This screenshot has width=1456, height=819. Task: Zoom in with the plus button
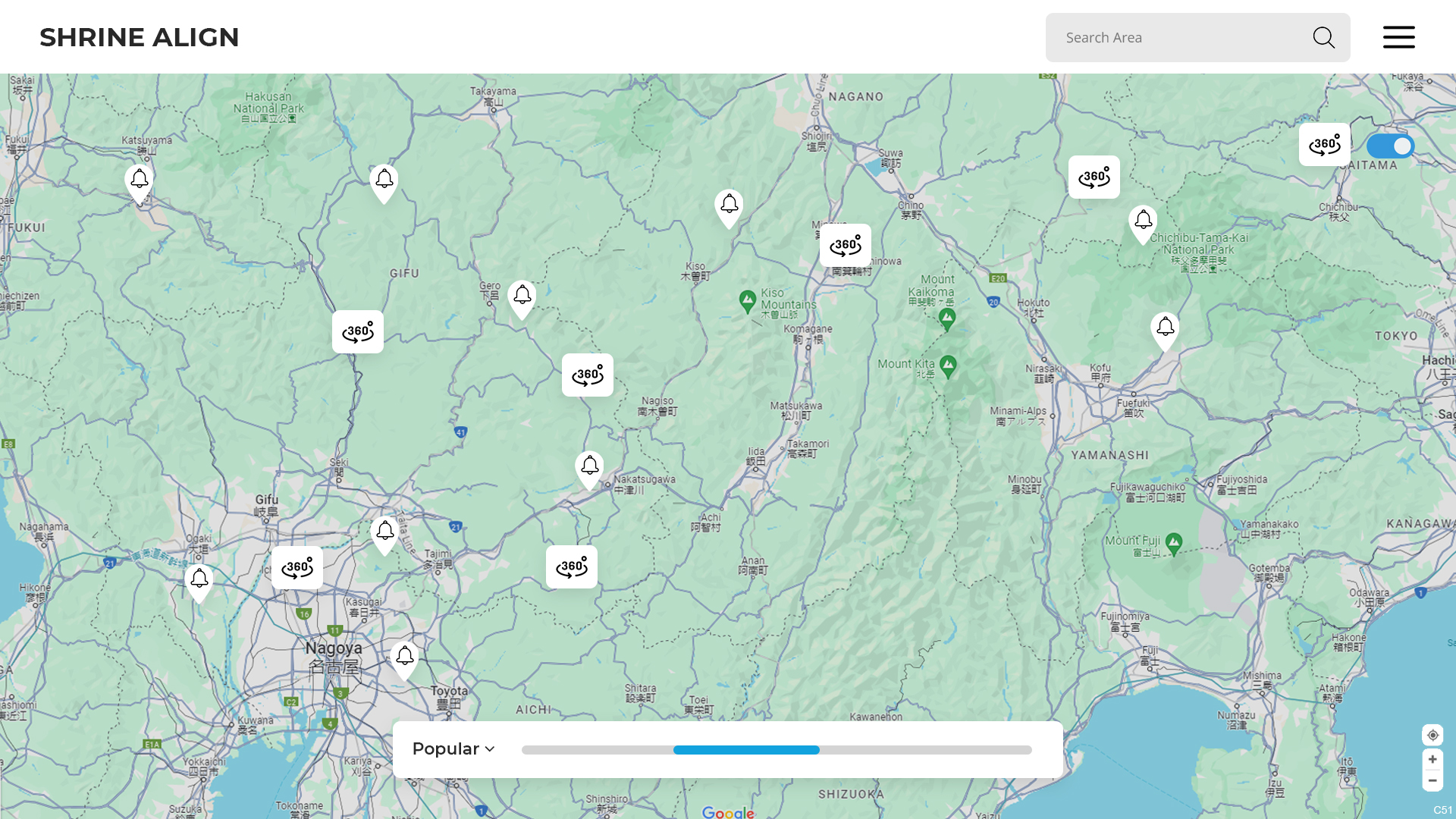tap(1432, 759)
